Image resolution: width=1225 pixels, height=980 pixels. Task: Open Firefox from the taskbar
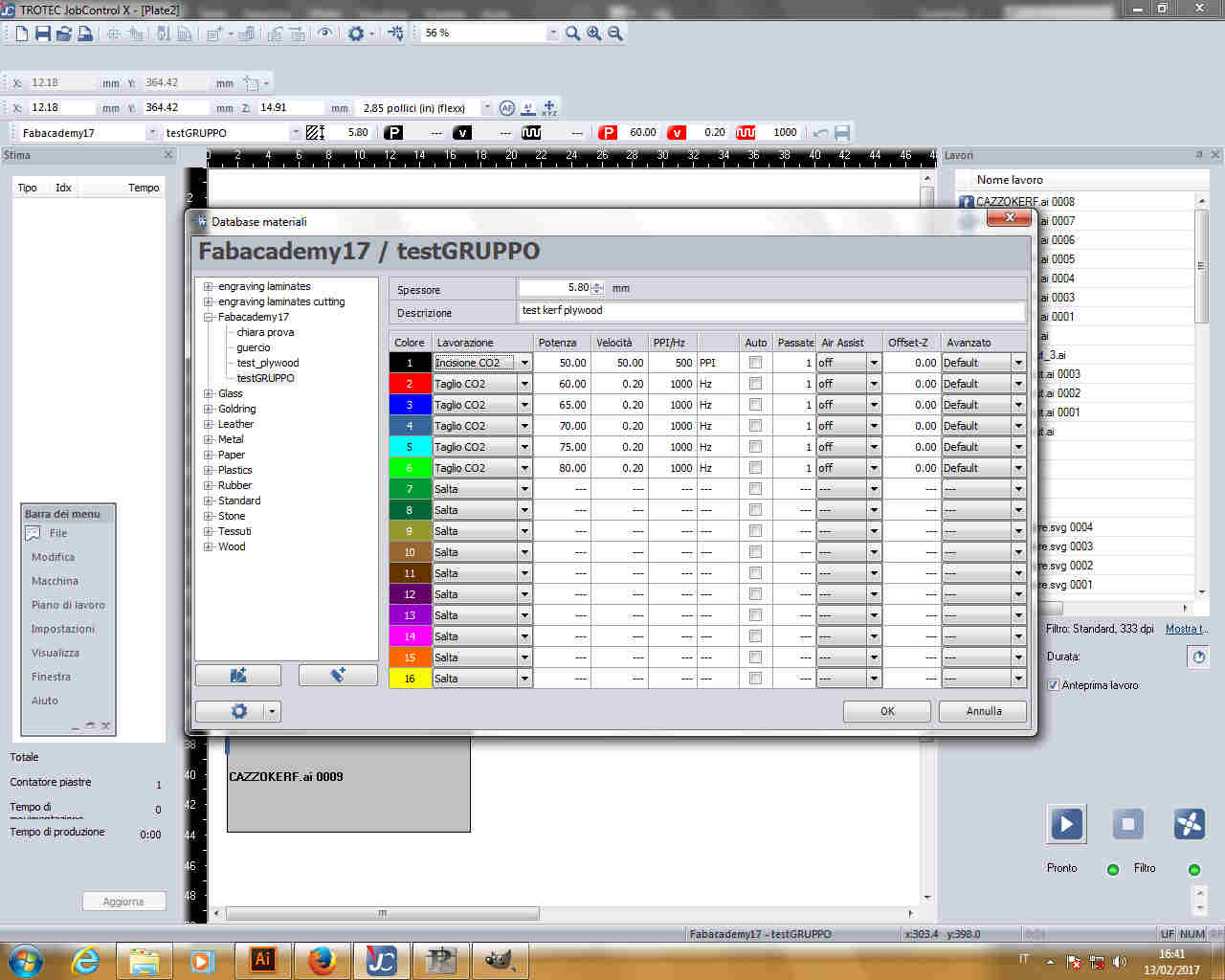click(322, 960)
